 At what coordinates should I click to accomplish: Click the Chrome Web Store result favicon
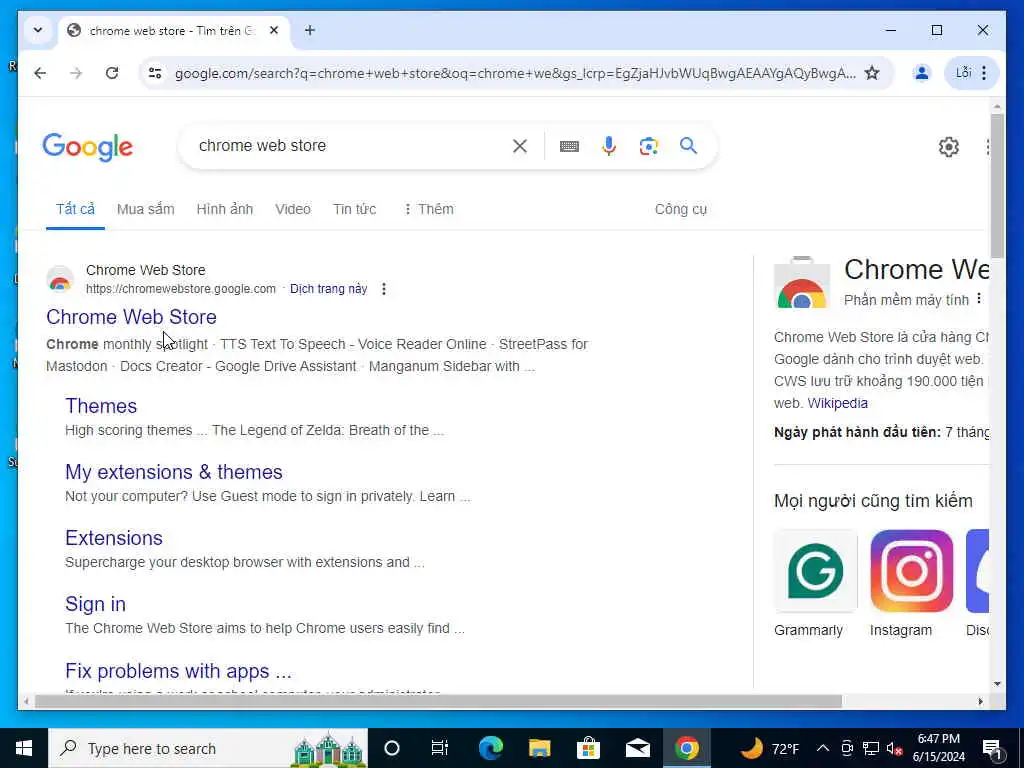click(x=60, y=280)
